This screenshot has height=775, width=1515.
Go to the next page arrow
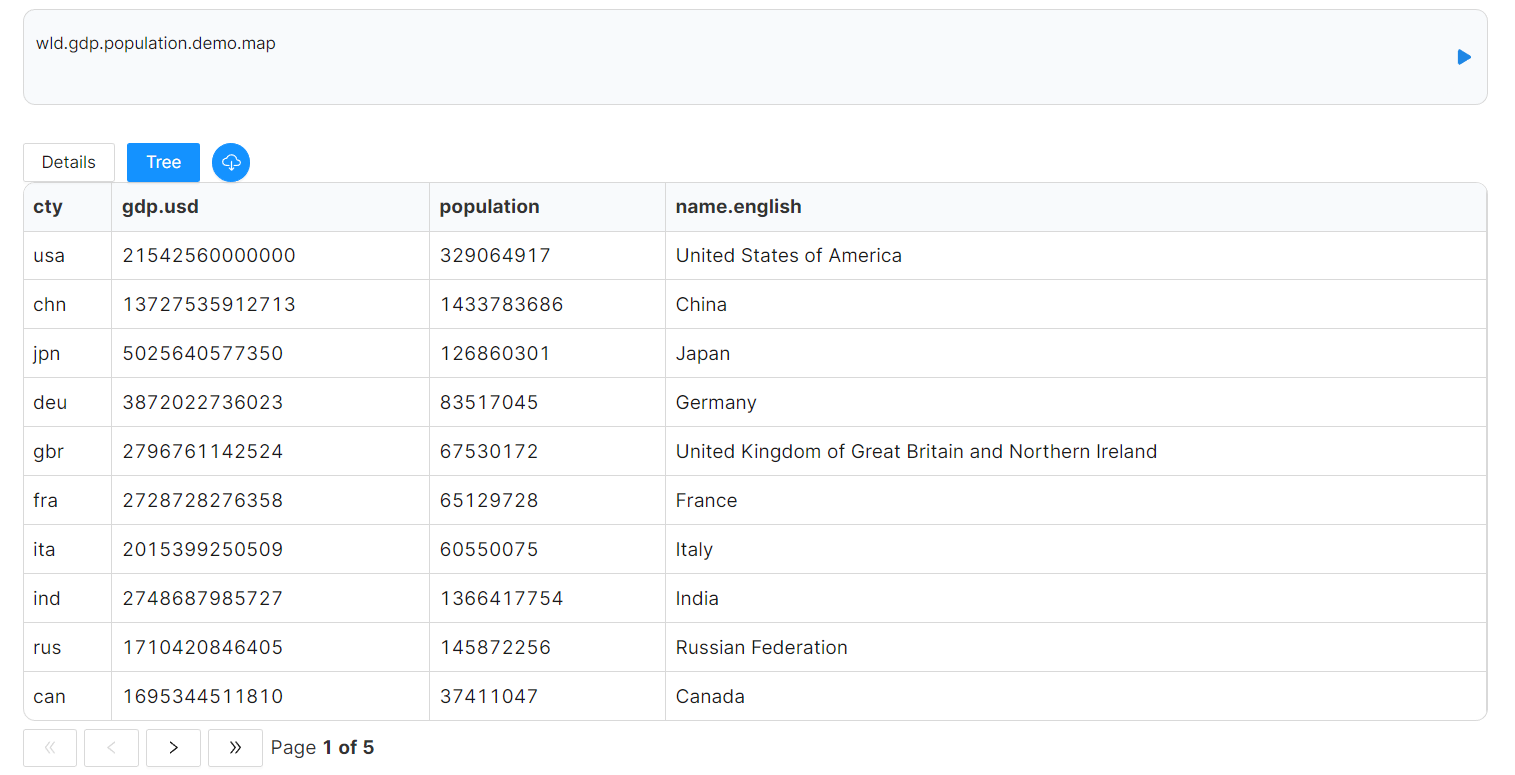click(173, 748)
